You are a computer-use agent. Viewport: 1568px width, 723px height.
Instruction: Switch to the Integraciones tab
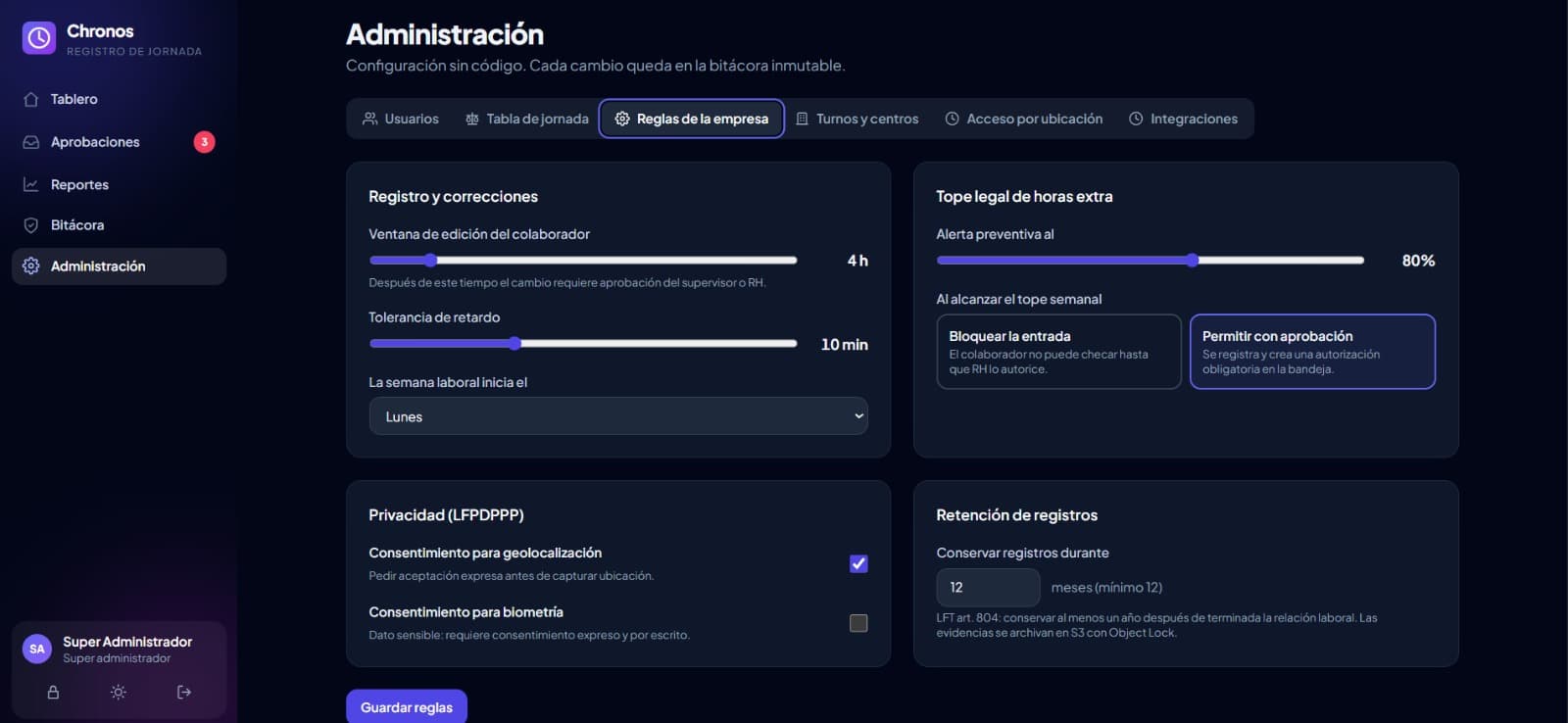click(1184, 119)
